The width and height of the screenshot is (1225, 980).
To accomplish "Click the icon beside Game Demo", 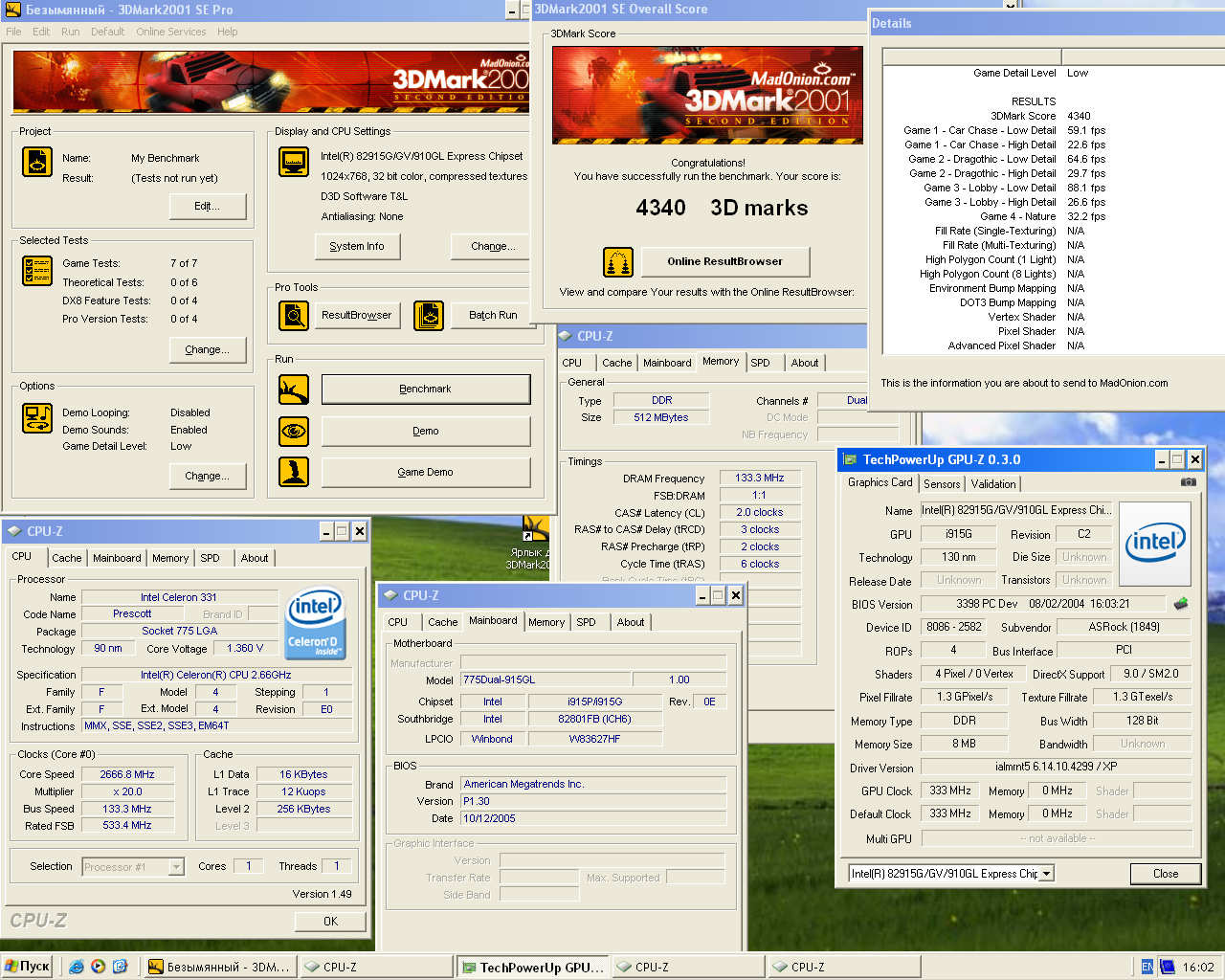I will [294, 472].
